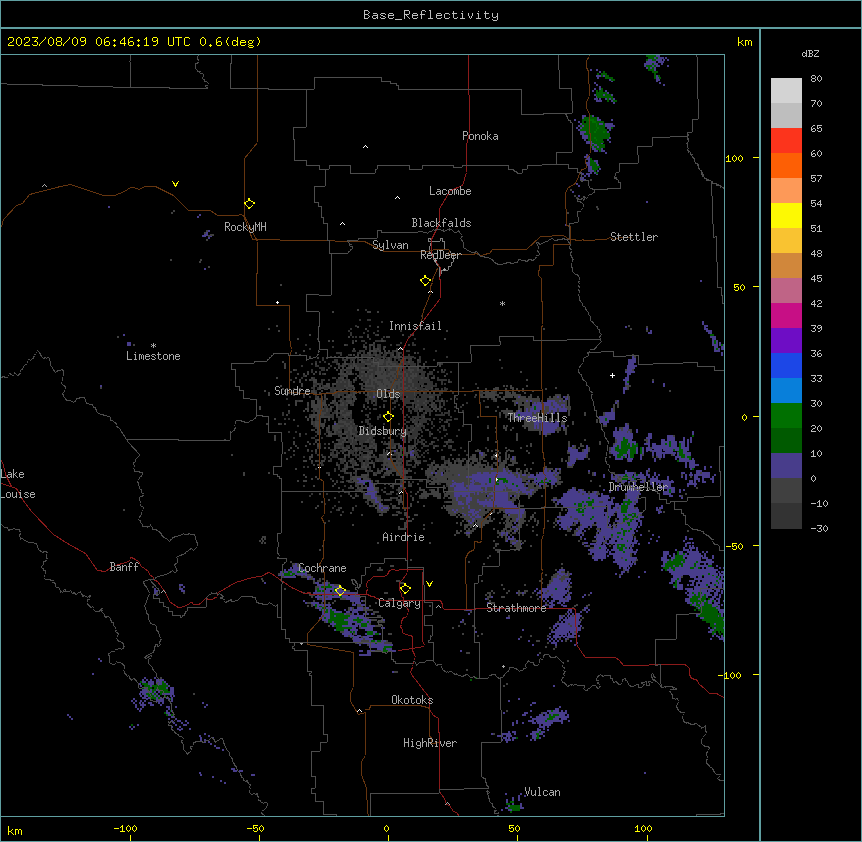Image resolution: width=862 pixels, height=842 pixels.
Task: Click the yellow 54 dBZ legend swatch
Action: pyautogui.click(x=786, y=215)
